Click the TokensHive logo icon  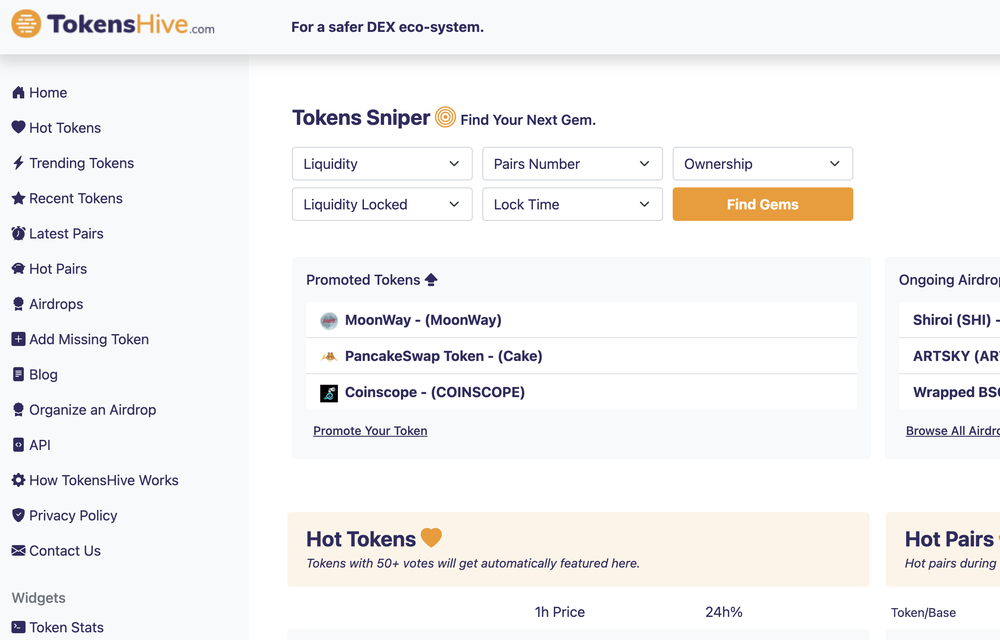tap(26, 24)
